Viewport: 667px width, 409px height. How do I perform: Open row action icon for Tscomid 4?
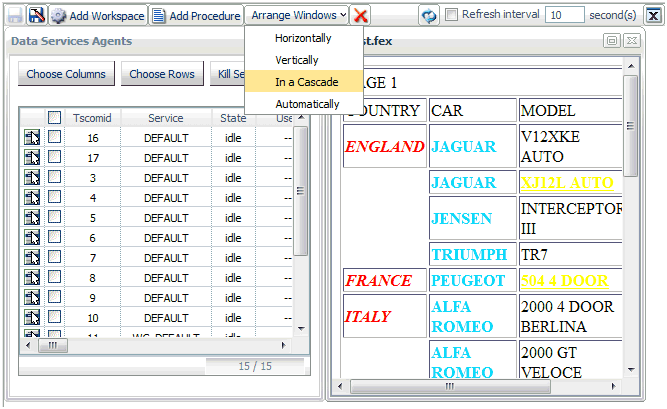(32, 197)
